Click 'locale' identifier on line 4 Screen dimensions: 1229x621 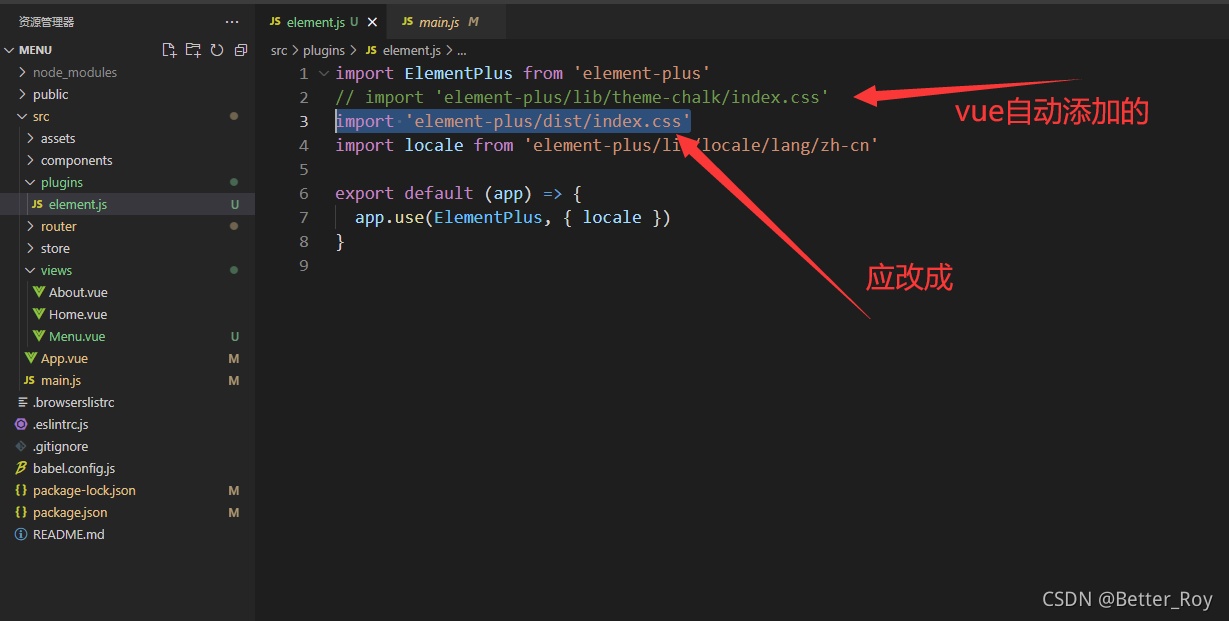(x=434, y=145)
